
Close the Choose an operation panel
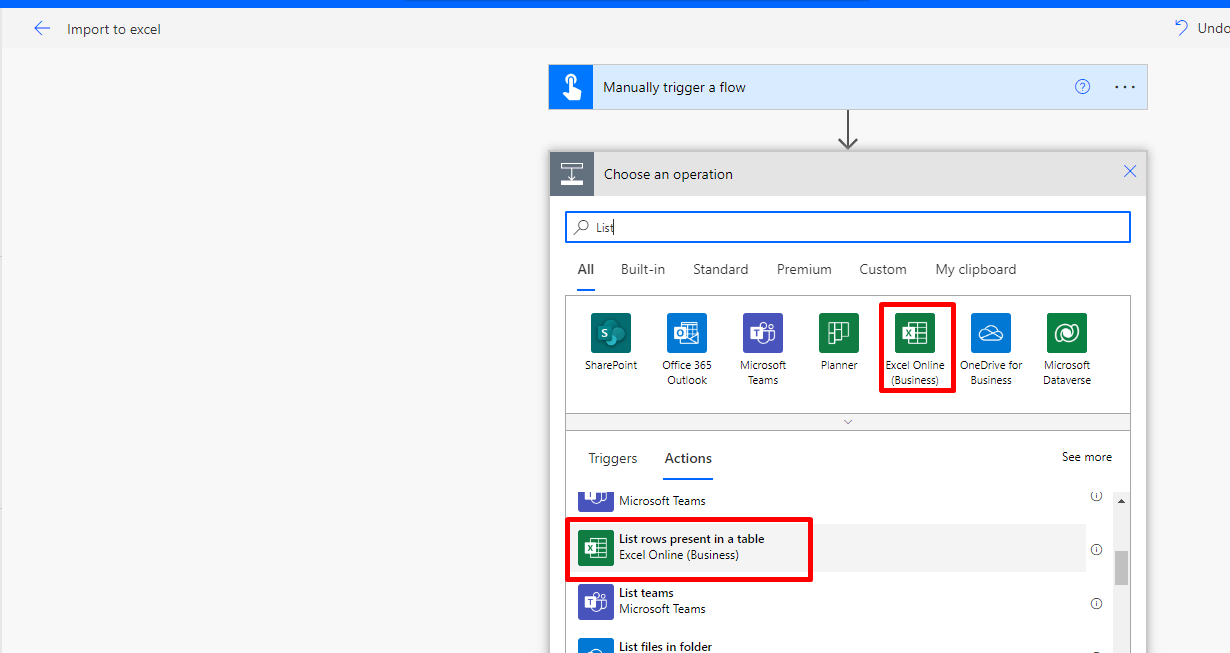coord(1130,172)
